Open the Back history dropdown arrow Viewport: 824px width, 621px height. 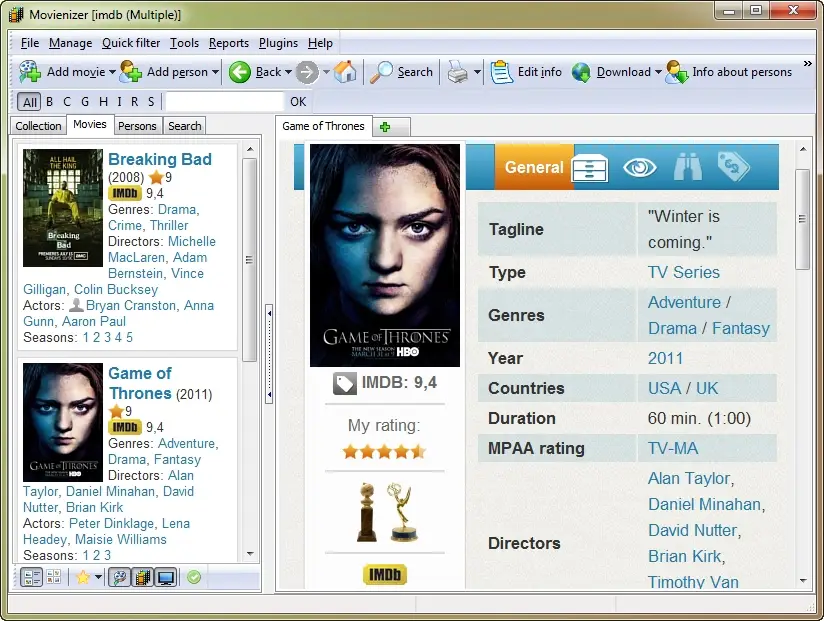click(x=288, y=72)
